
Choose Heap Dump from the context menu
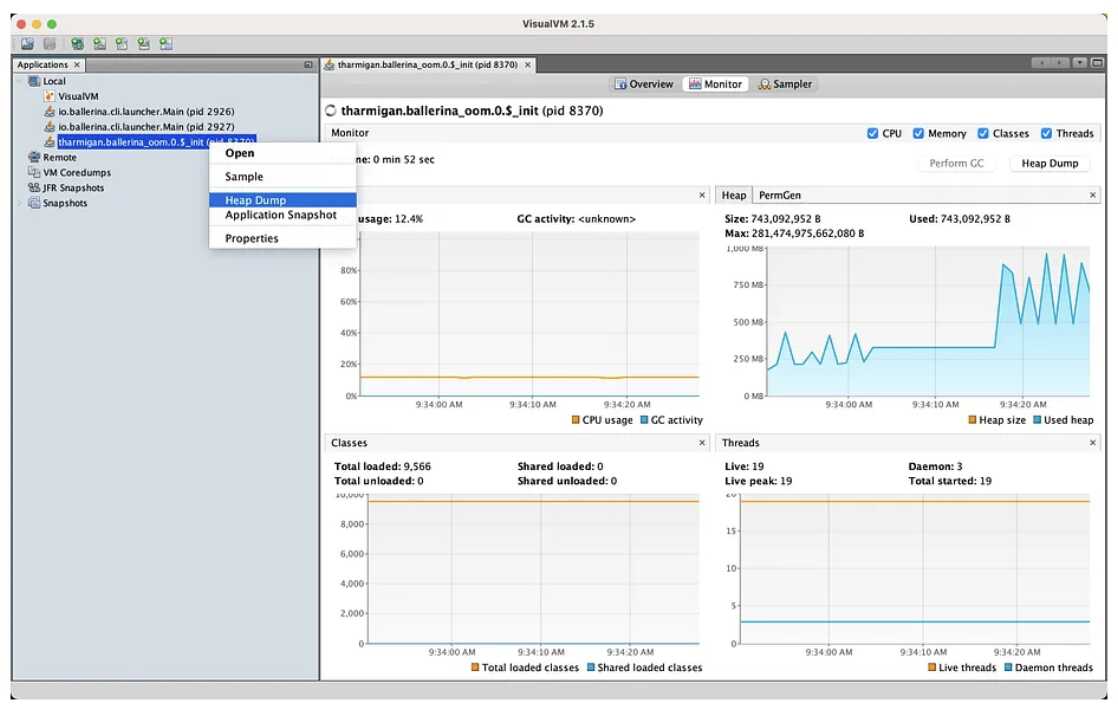[255, 200]
